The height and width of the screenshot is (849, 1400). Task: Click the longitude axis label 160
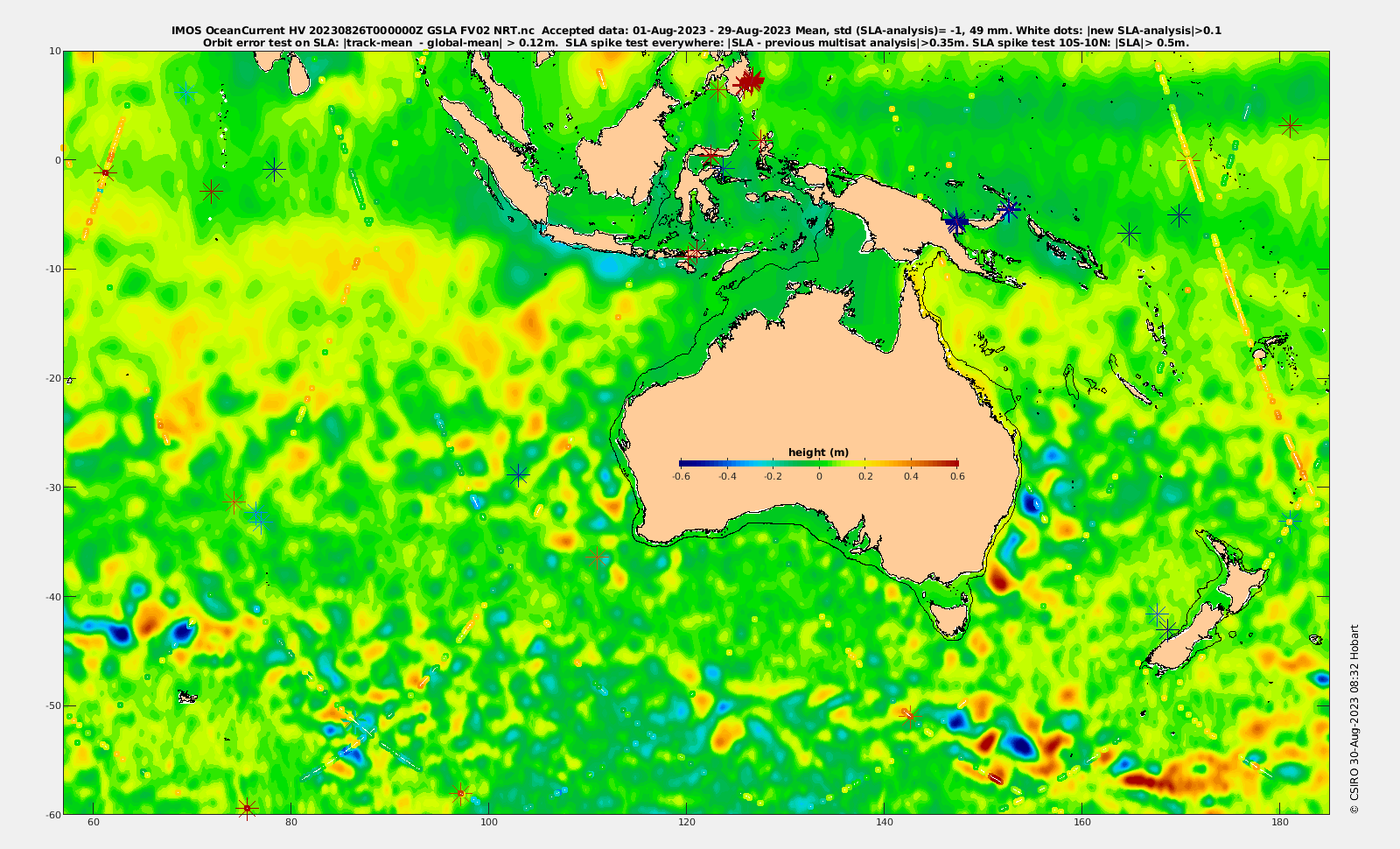[1082, 823]
